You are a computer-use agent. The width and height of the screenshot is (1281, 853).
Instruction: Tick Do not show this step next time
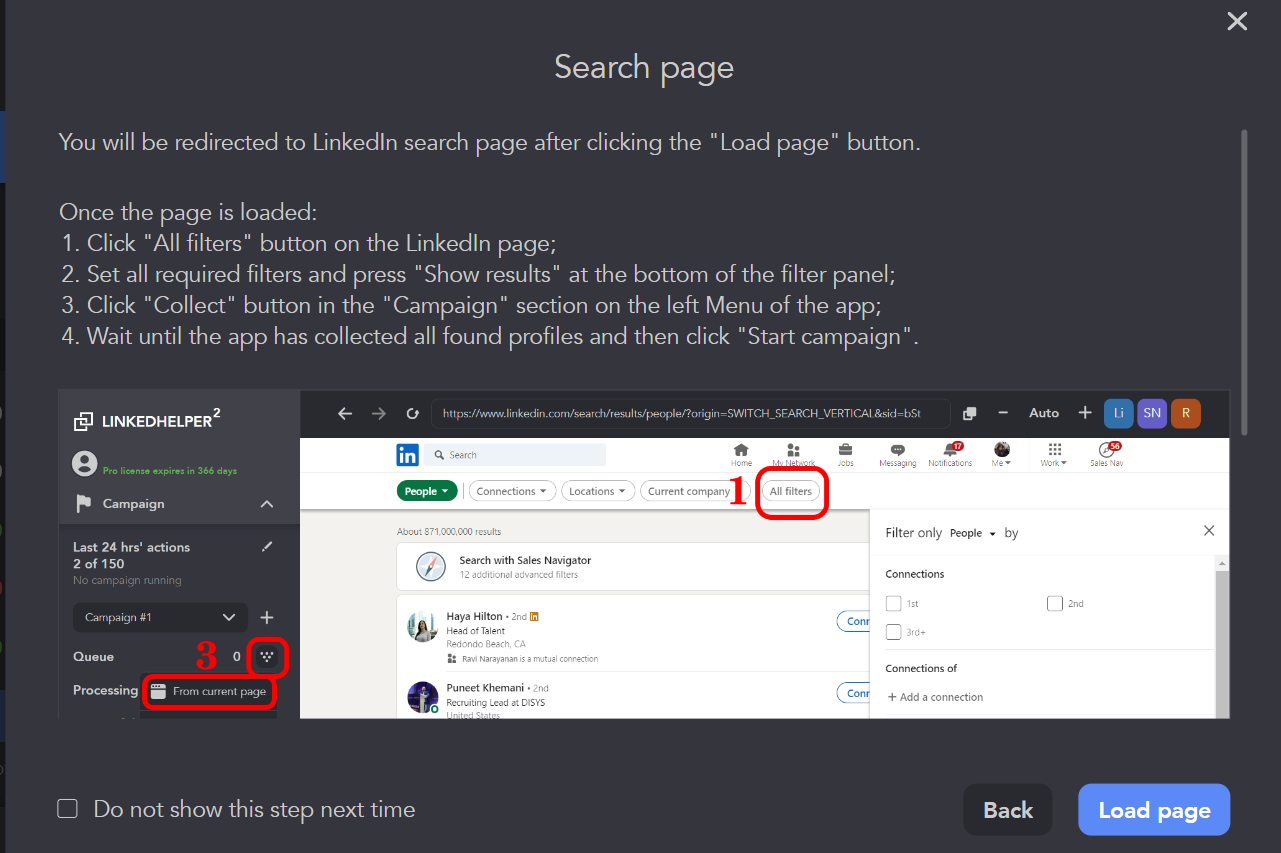(67, 808)
